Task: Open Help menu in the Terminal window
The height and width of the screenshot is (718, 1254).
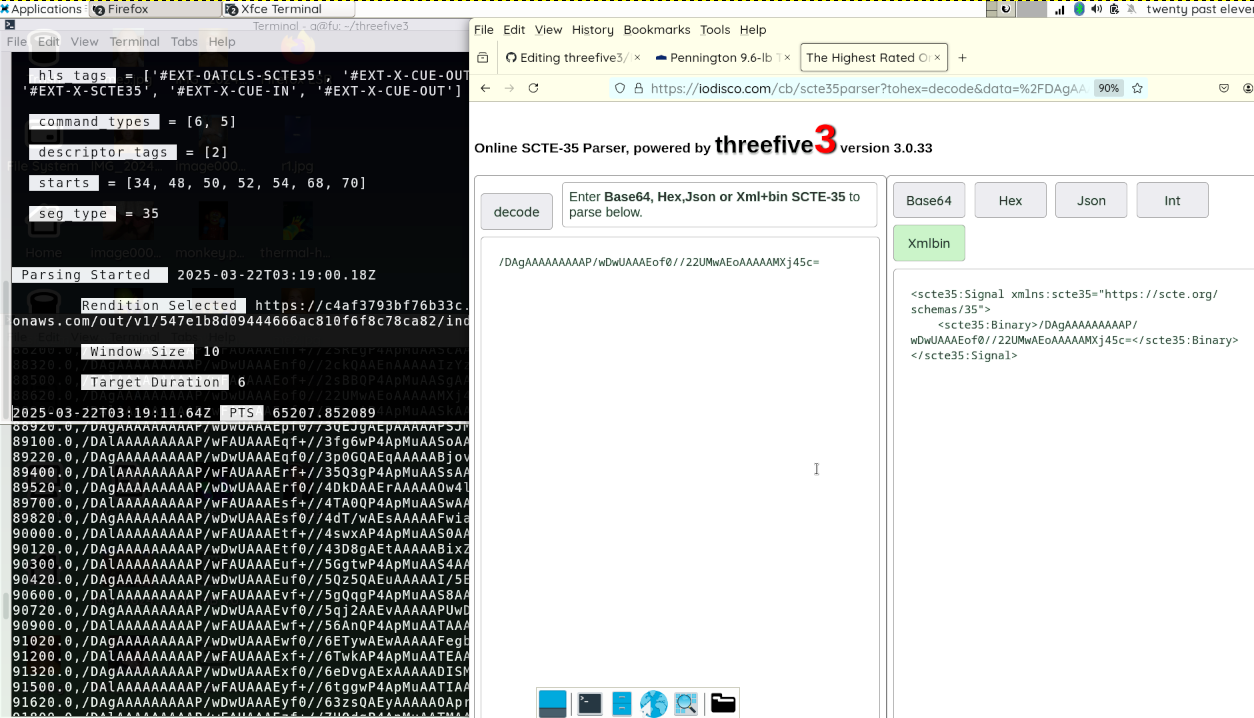Action: pos(222,42)
